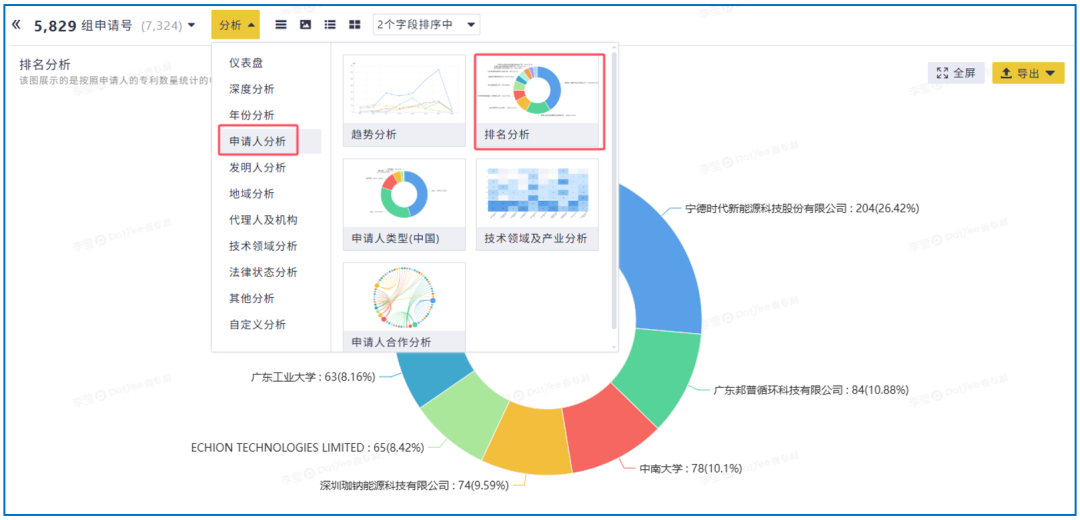The image size is (1080, 520).
Task: Click the 排名分析 page heading
Action: 45,65
